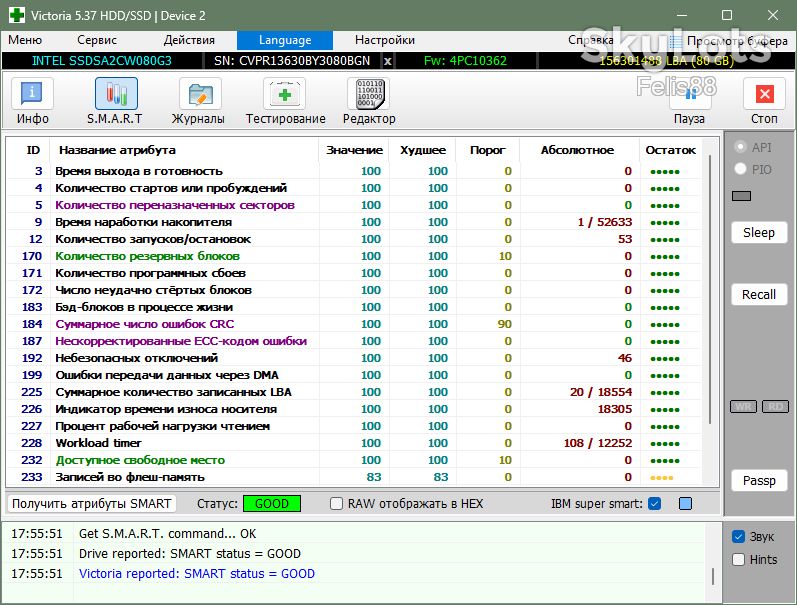Select row Суммарное количество записанных LBA
The width and height of the screenshot is (797, 605).
click(x=354, y=392)
